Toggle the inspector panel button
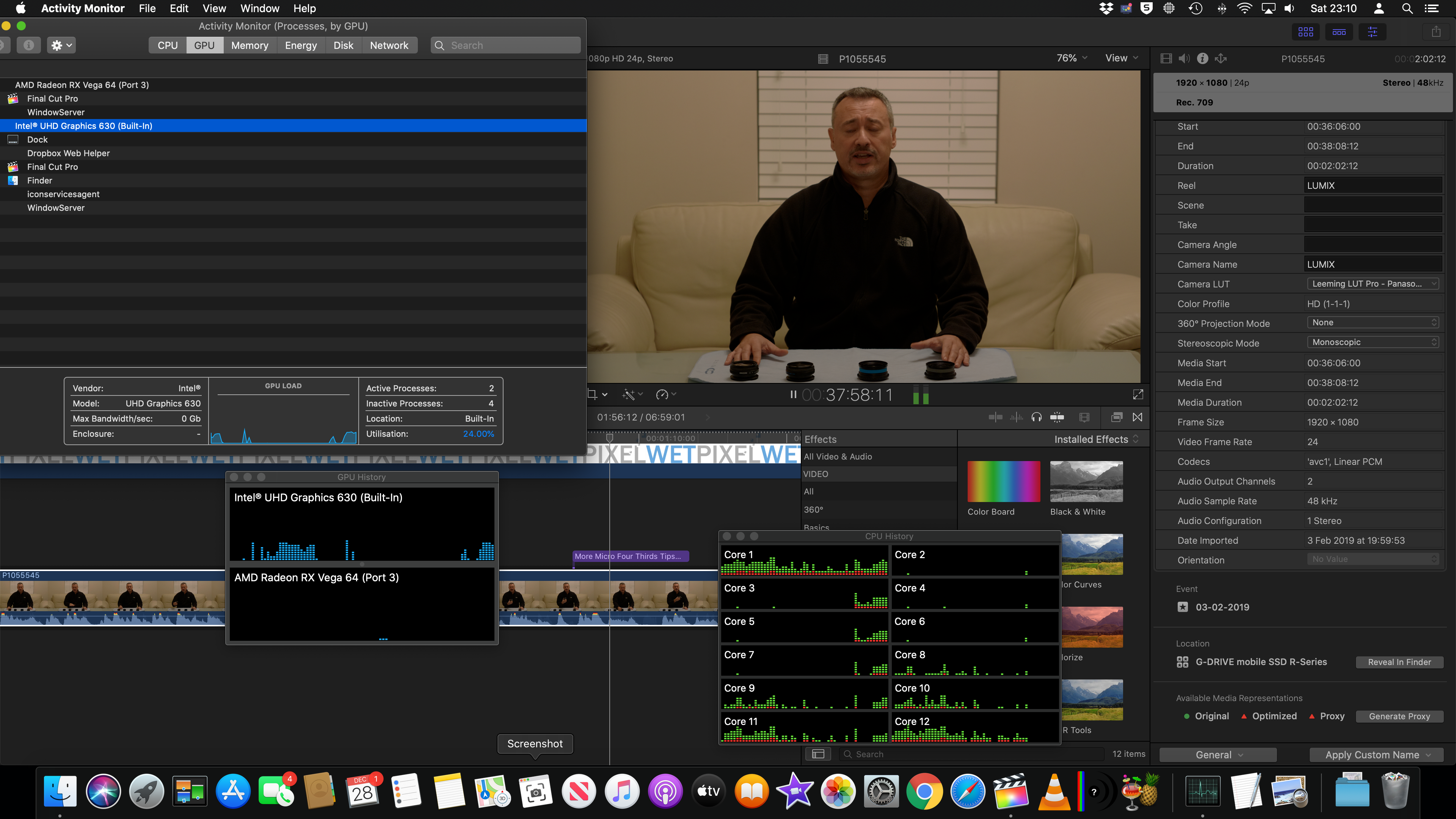The width and height of the screenshot is (1456, 819). [x=1372, y=31]
